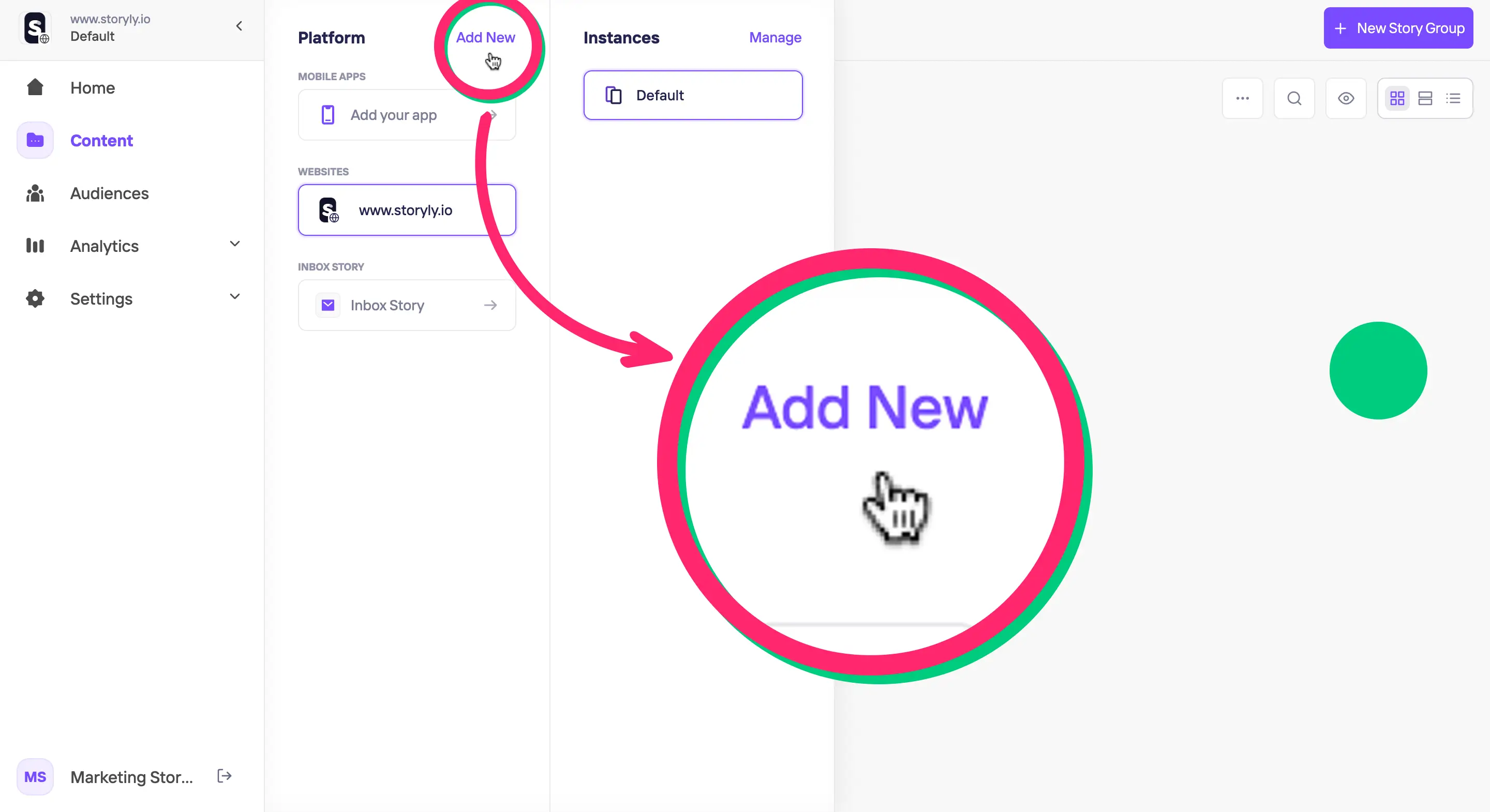The width and height of the screenshot is (1490, 812).
Task: Toggle the Default instance selection
Action: 693,95
